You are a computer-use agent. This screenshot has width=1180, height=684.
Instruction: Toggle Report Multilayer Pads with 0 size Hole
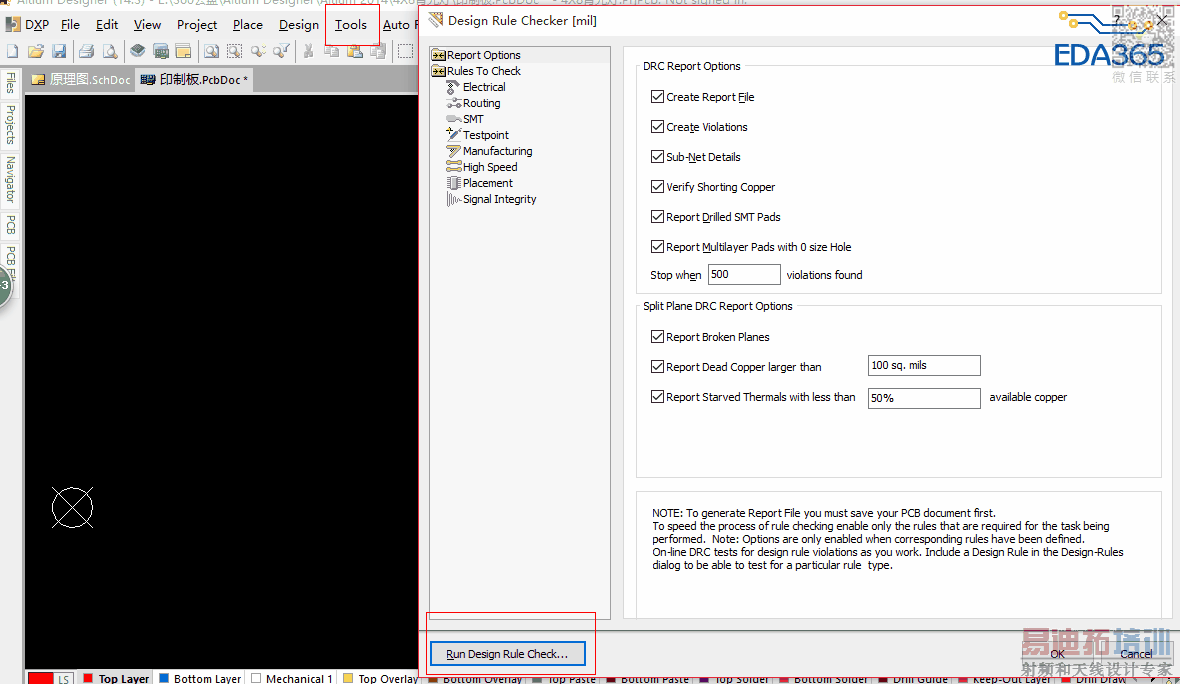[657, 247]
